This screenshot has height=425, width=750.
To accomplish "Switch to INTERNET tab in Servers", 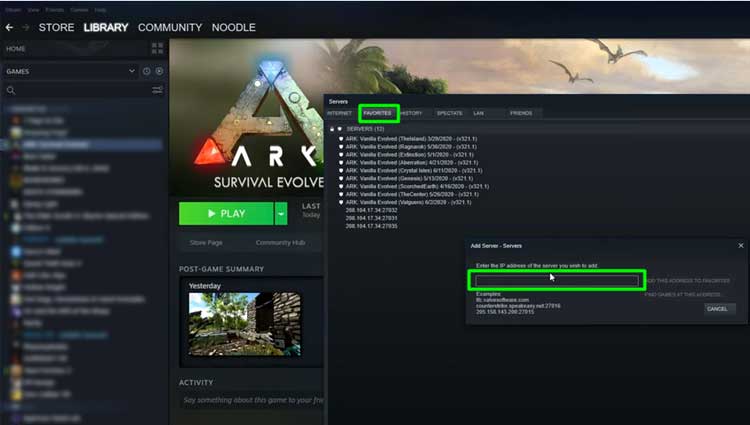I will [x=340, y=113].
